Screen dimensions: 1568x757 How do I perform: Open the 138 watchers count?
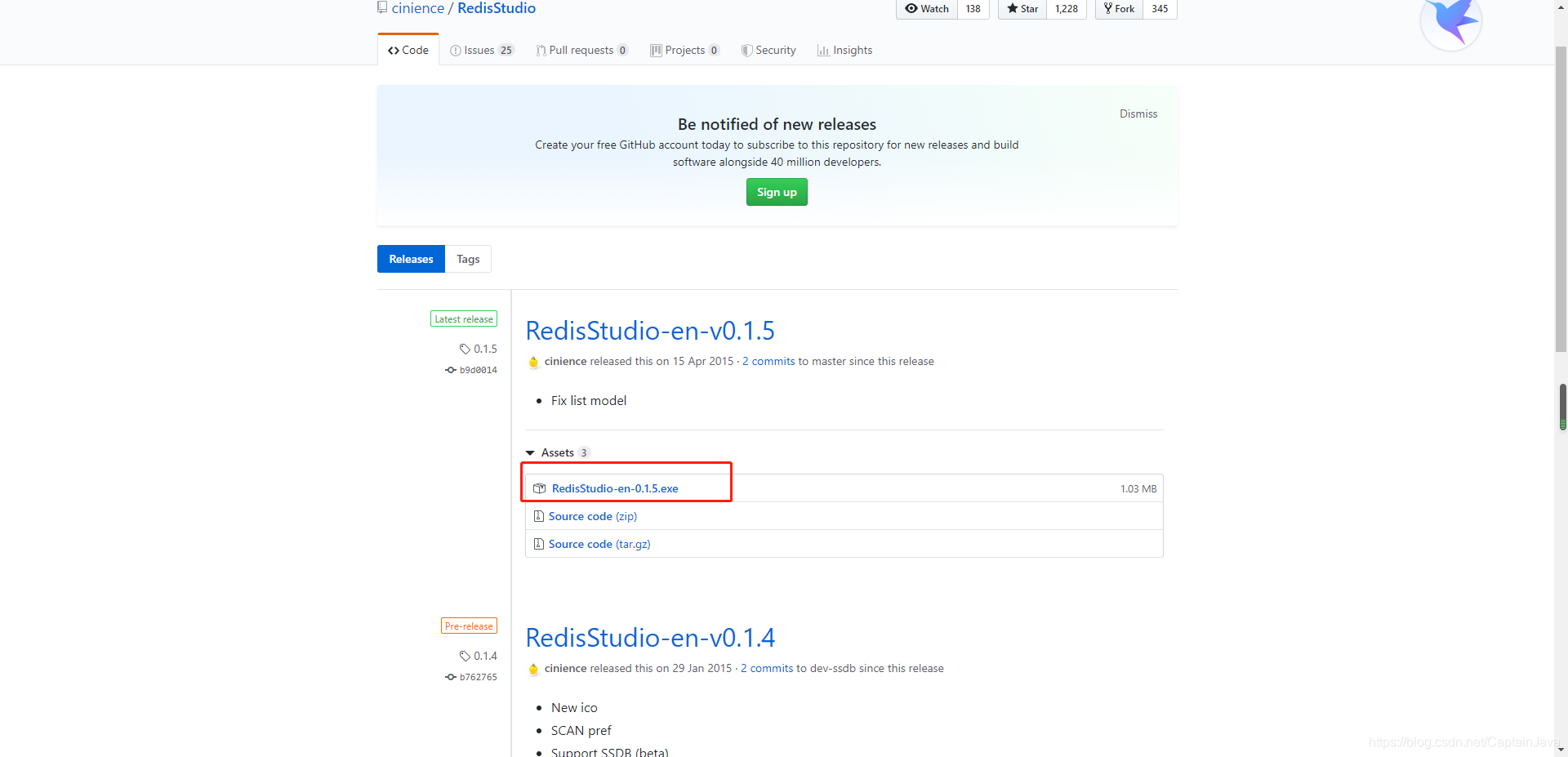coord(973,9)
